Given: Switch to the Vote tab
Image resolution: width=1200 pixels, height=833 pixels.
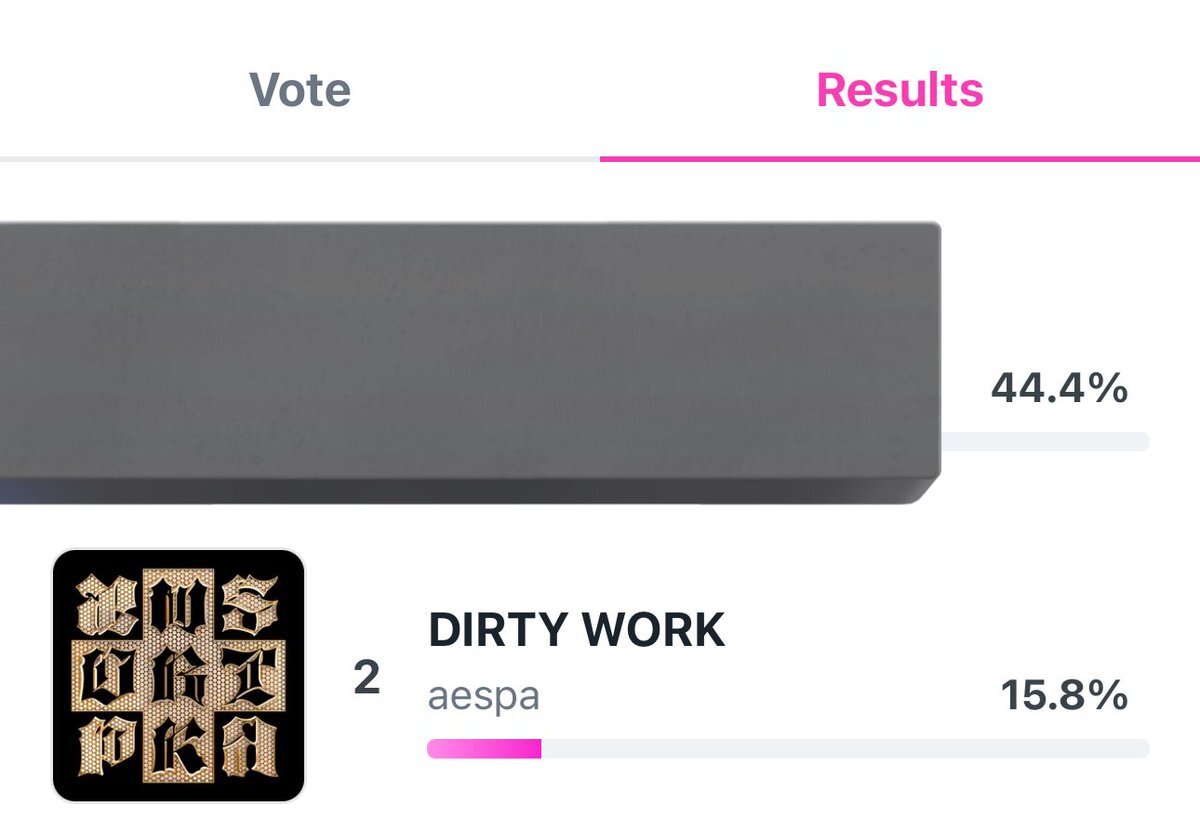Looking at the screenshot, I should (x=300, y=90).
